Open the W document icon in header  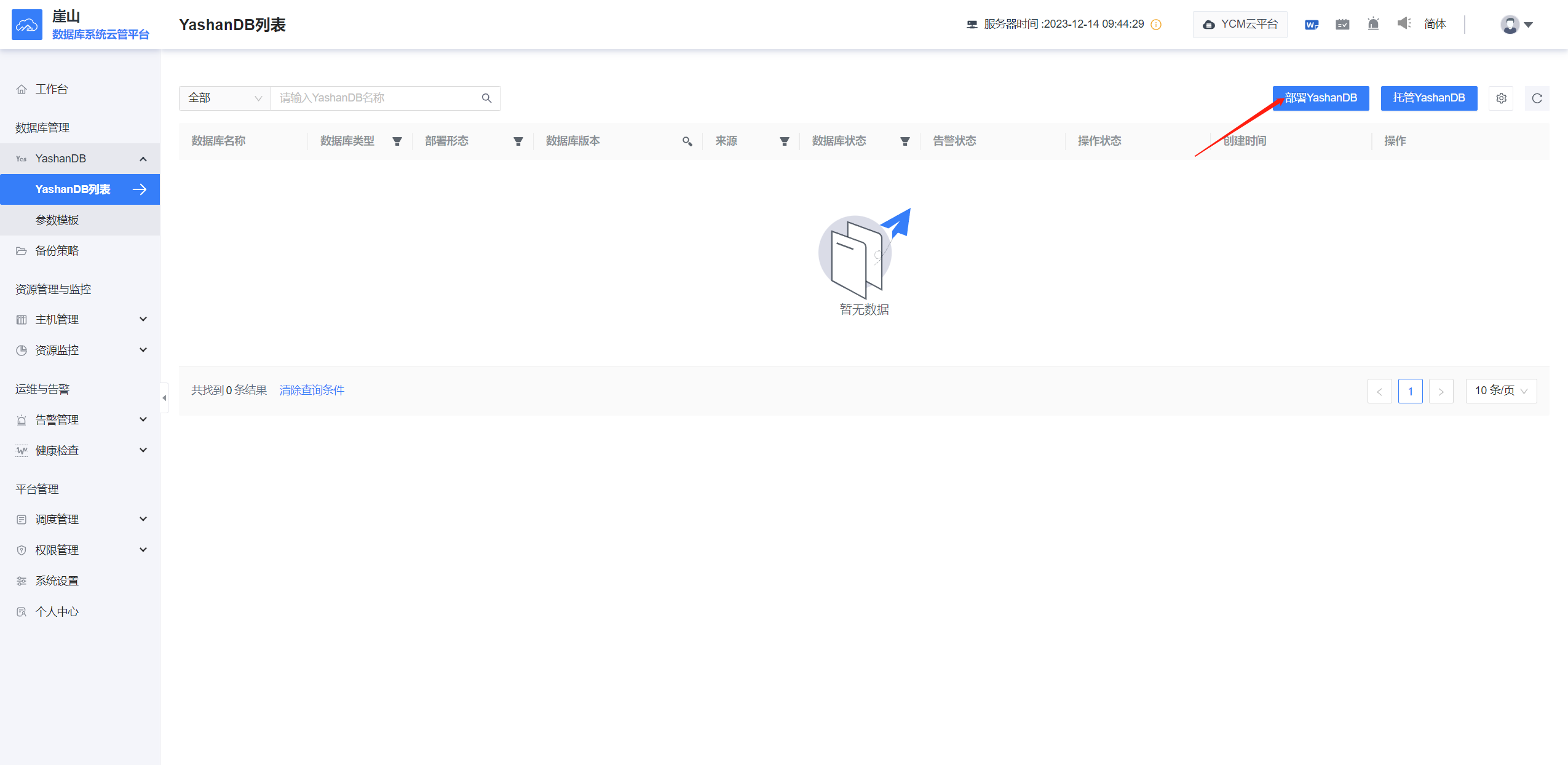pyautogui.click(x=1311, y=25)
